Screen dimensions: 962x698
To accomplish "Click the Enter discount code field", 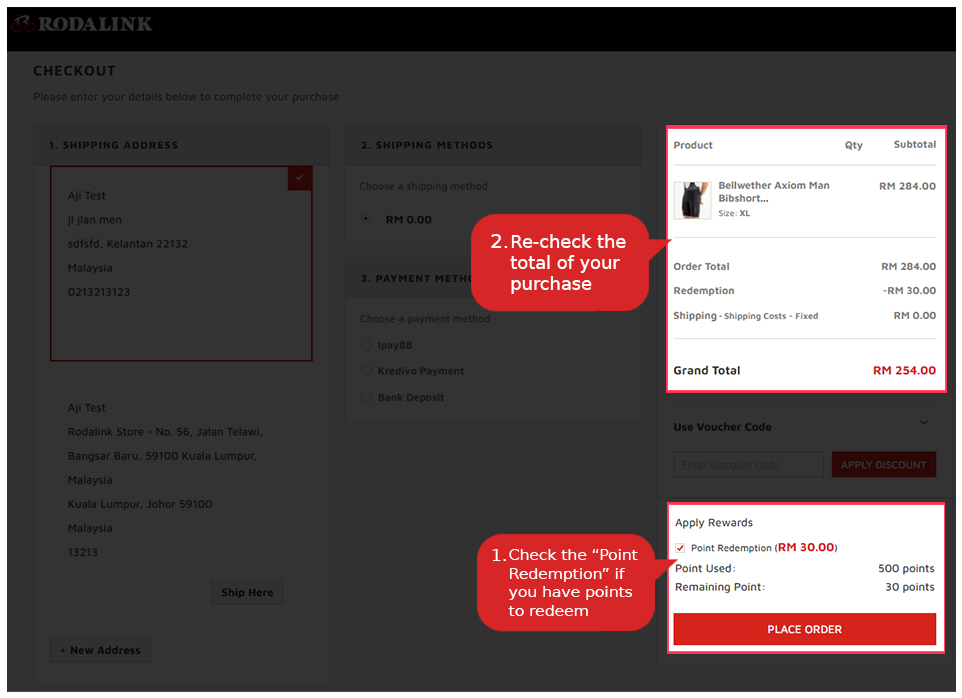I will 748,464.
